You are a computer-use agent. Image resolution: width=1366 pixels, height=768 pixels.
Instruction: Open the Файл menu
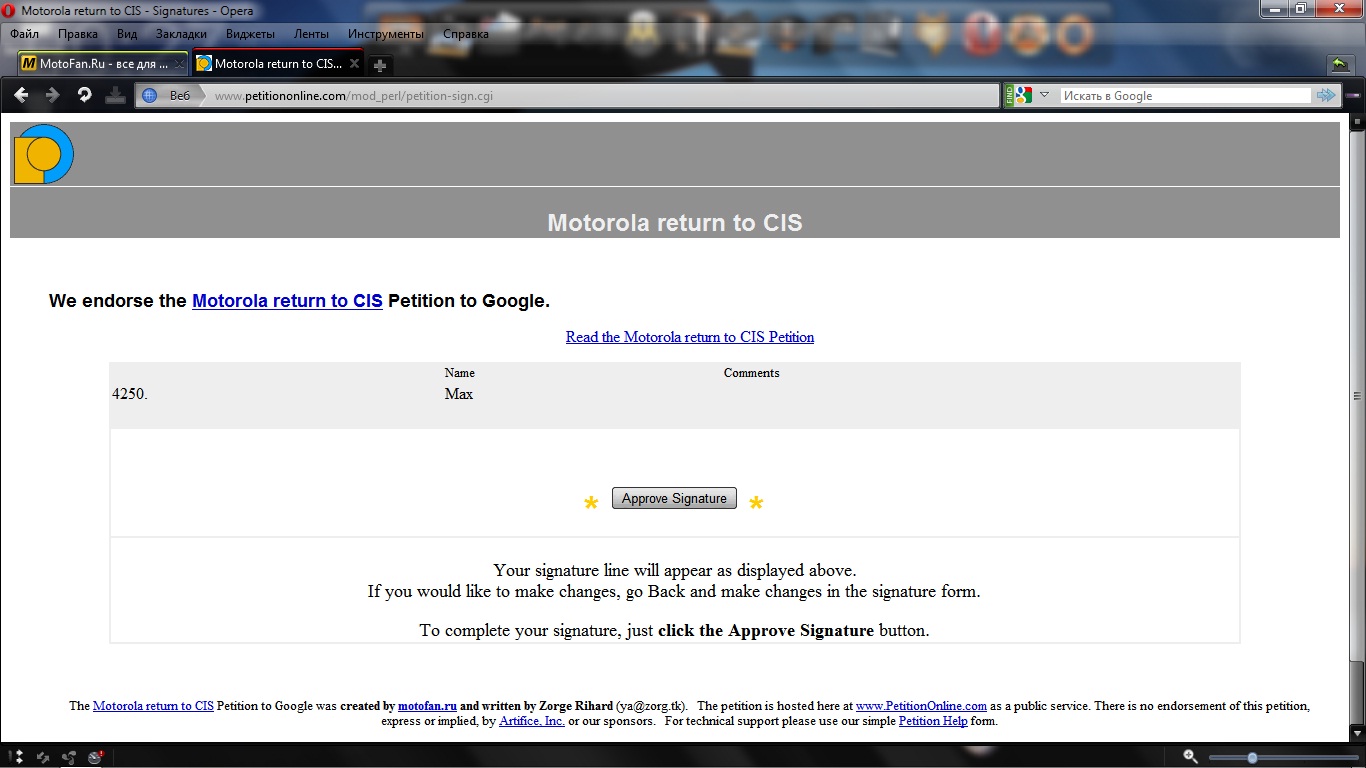[x=24, y=34]
